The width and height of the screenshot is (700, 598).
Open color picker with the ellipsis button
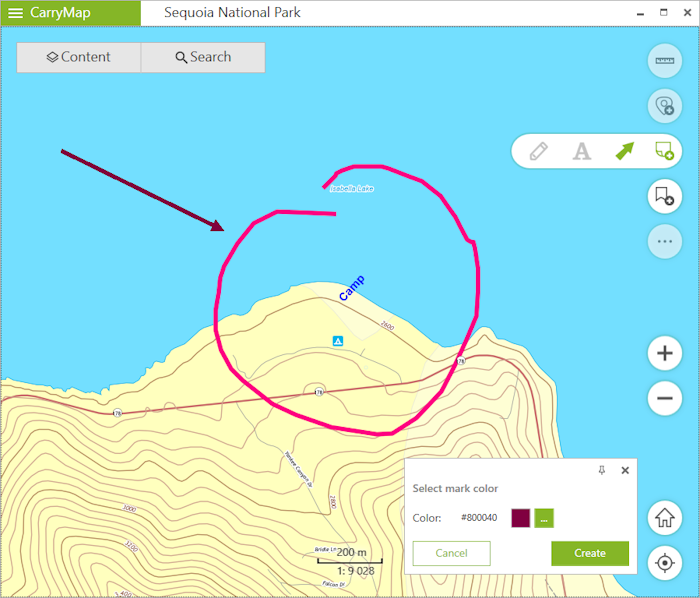point(543,518)
